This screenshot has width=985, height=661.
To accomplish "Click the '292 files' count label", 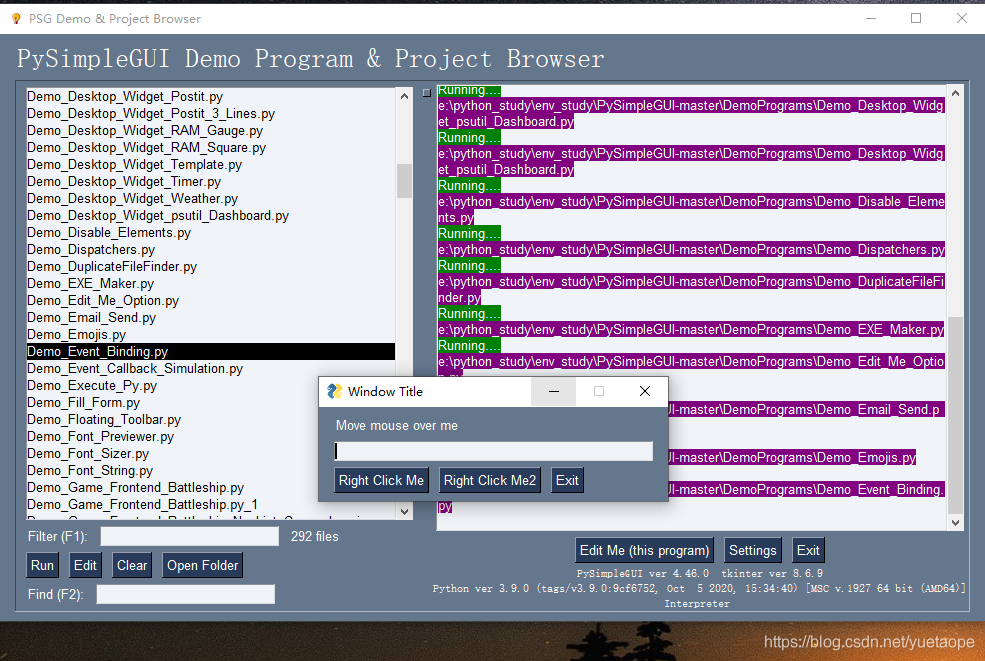I will (x=314, y=537).
